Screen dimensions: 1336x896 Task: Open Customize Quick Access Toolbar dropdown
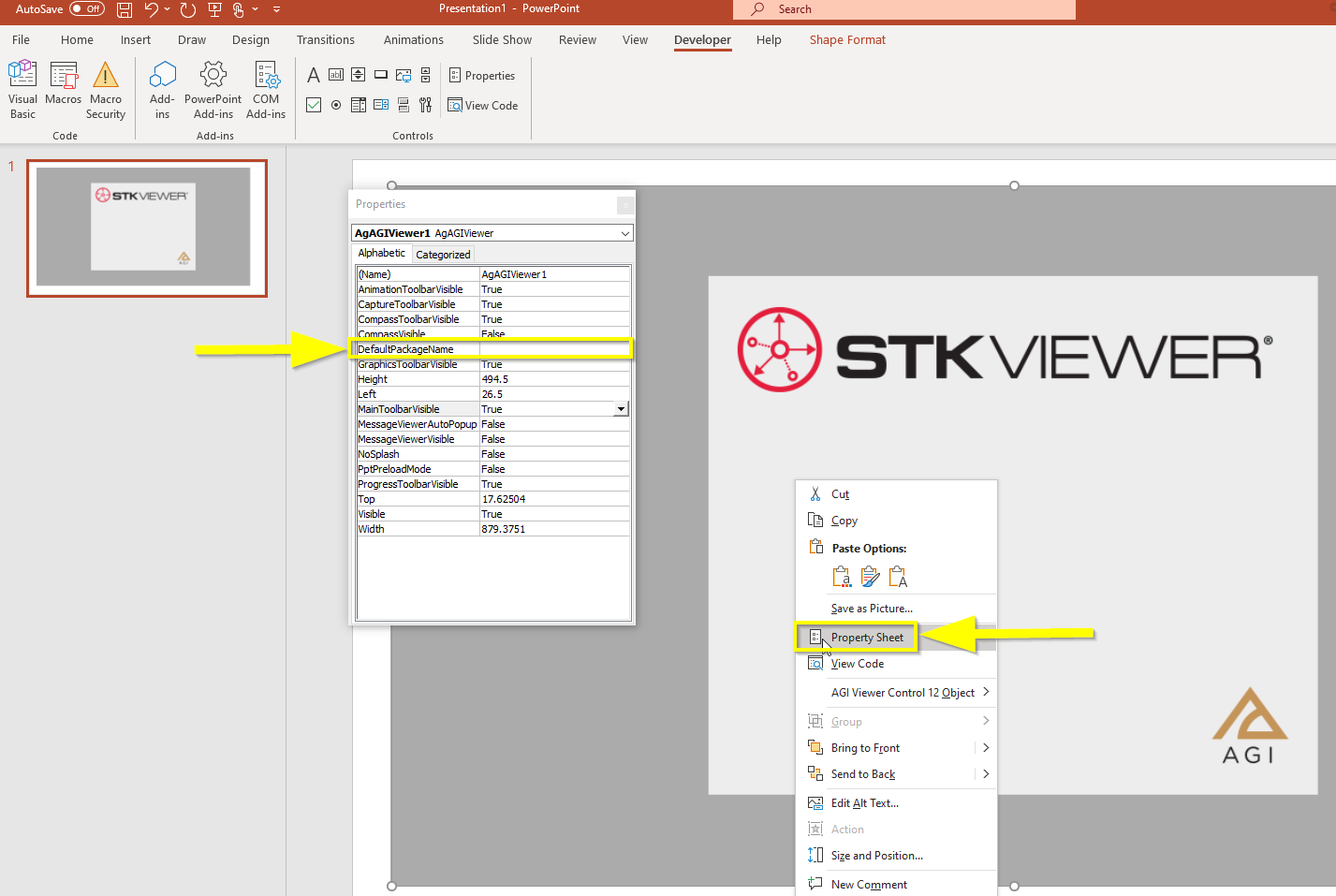(276, 9)
